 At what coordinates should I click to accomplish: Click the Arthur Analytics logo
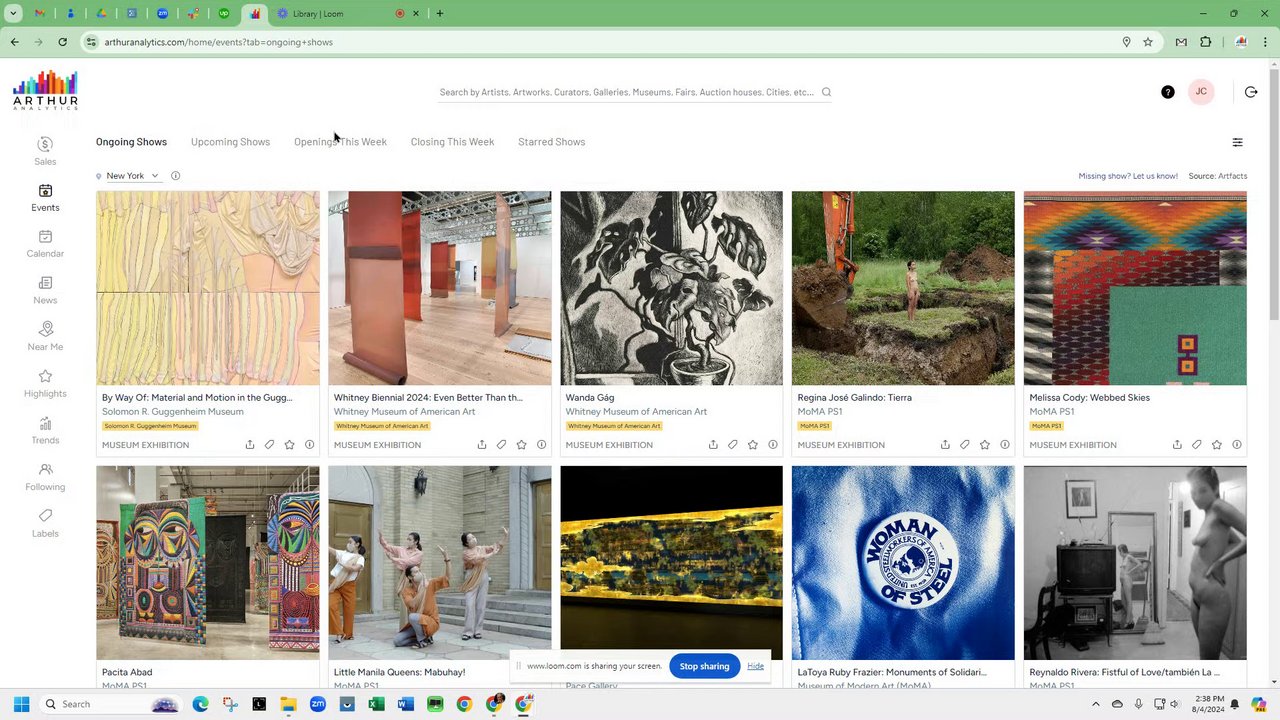(45, 90)
